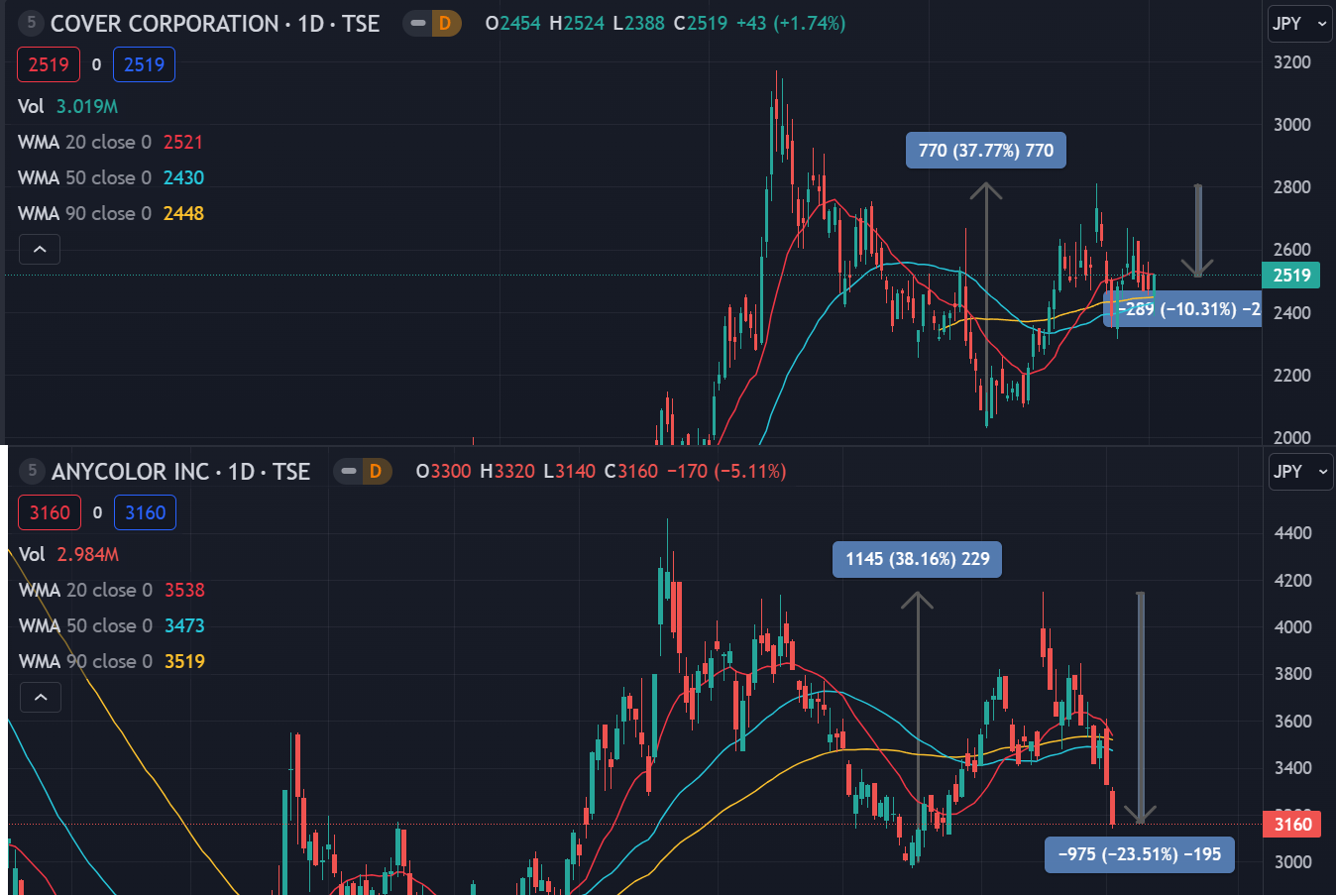Click the layout badge beside ANYCOLOR INC
This screenshot has height=896, width=1336.
pos(32,471)
